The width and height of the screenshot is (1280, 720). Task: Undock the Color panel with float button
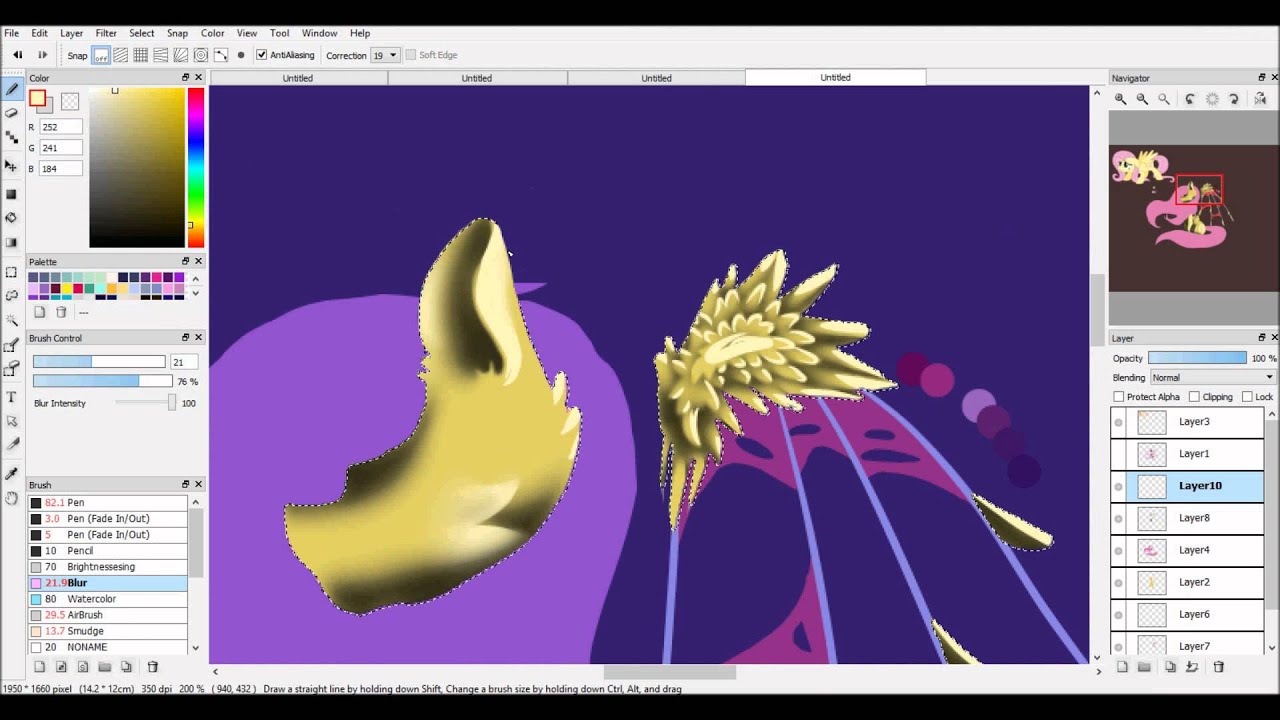pos(185,78)
